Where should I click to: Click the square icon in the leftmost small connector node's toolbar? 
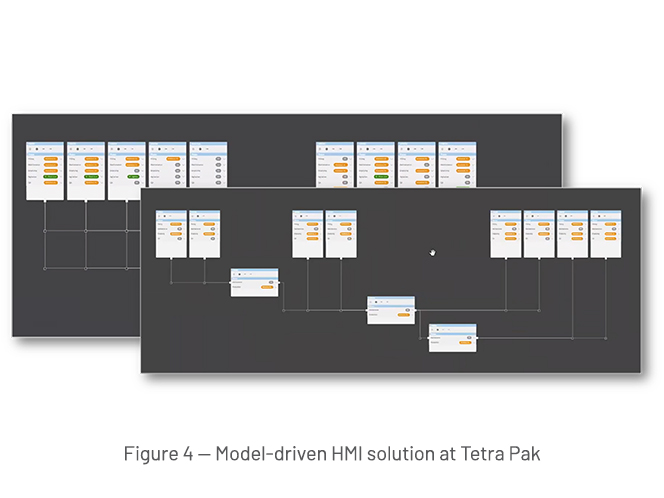240,274
